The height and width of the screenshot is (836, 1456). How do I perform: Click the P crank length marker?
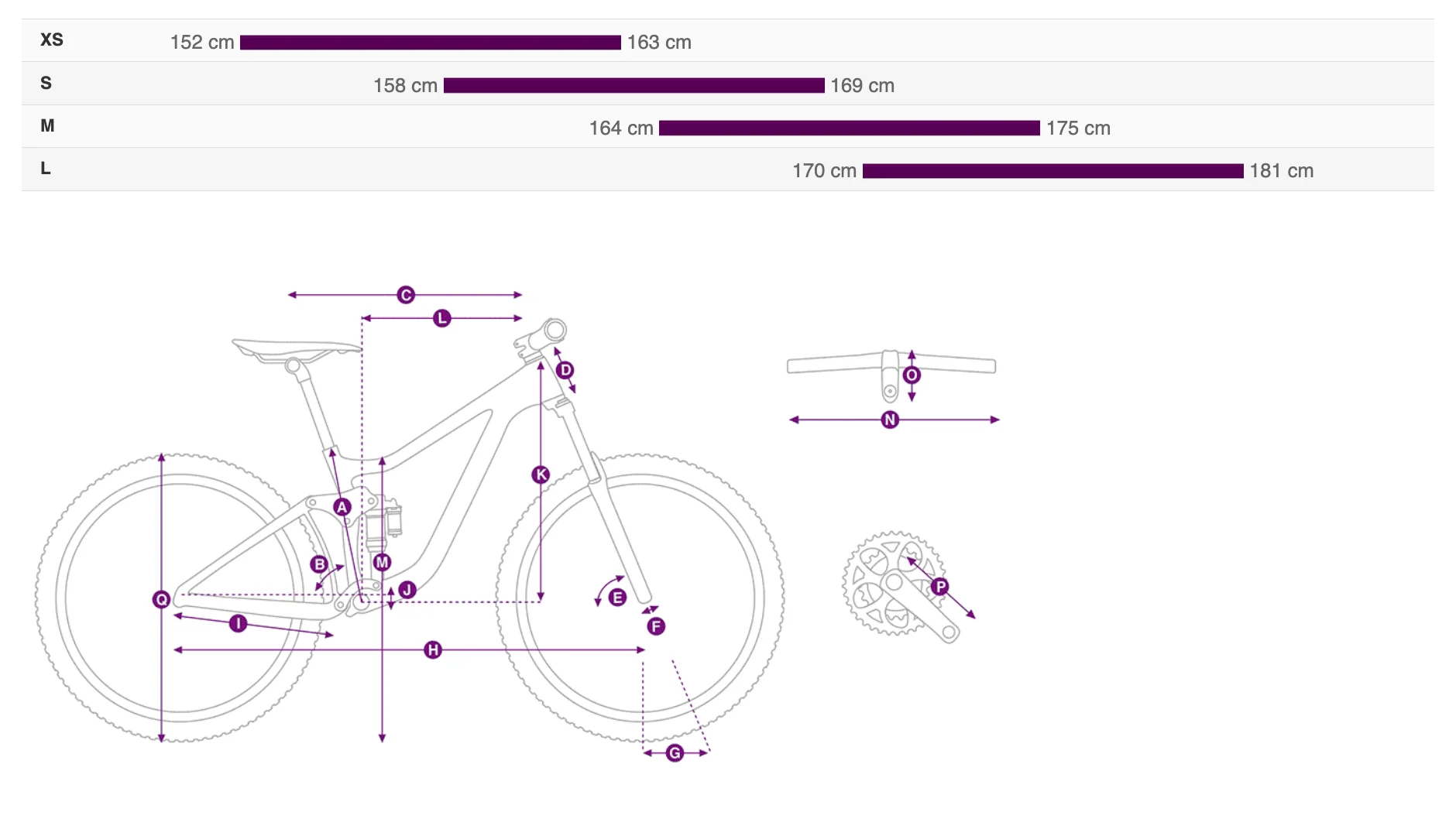940,586
